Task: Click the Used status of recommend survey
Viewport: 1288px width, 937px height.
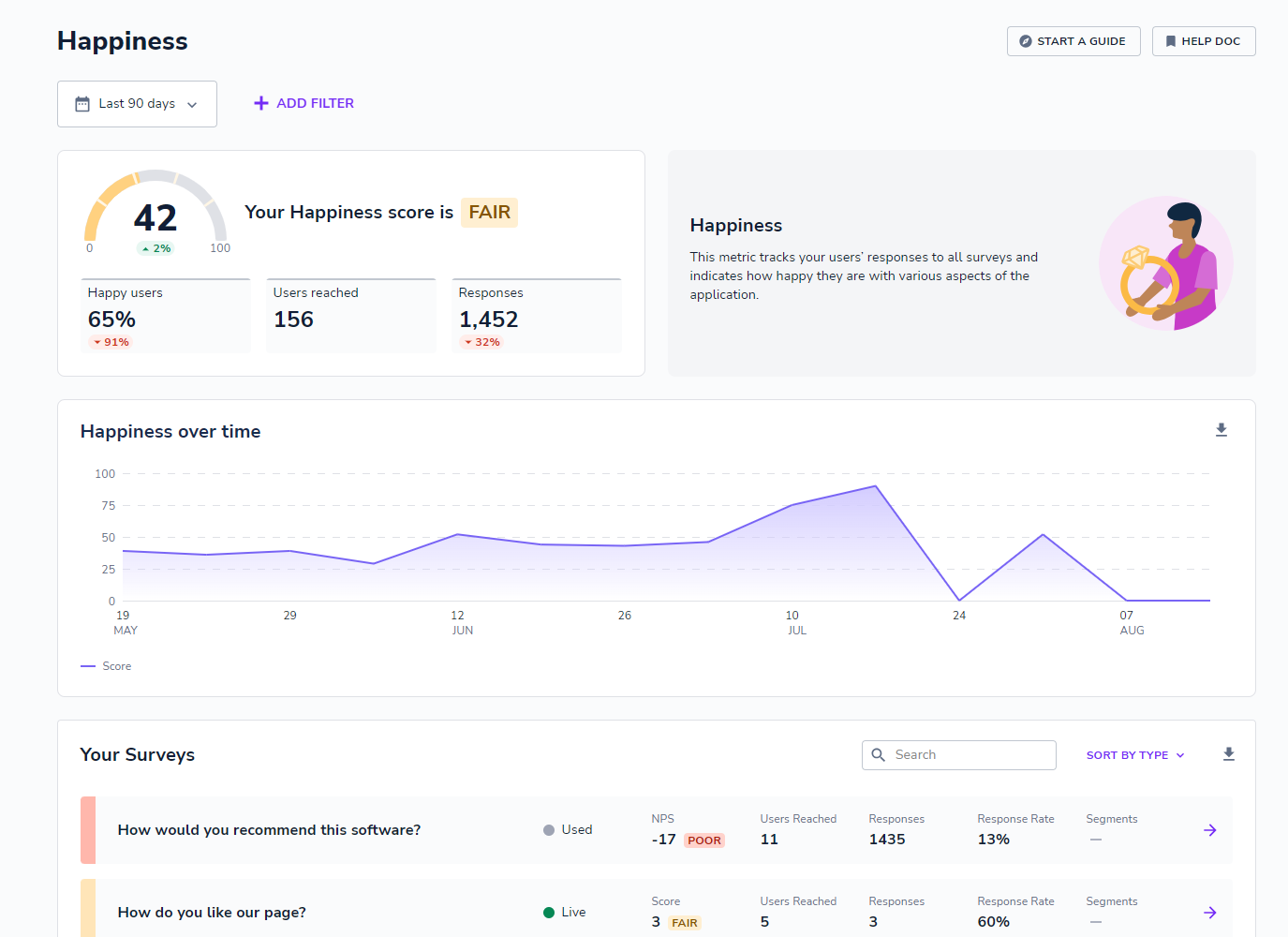Action: tap(568, 830)
